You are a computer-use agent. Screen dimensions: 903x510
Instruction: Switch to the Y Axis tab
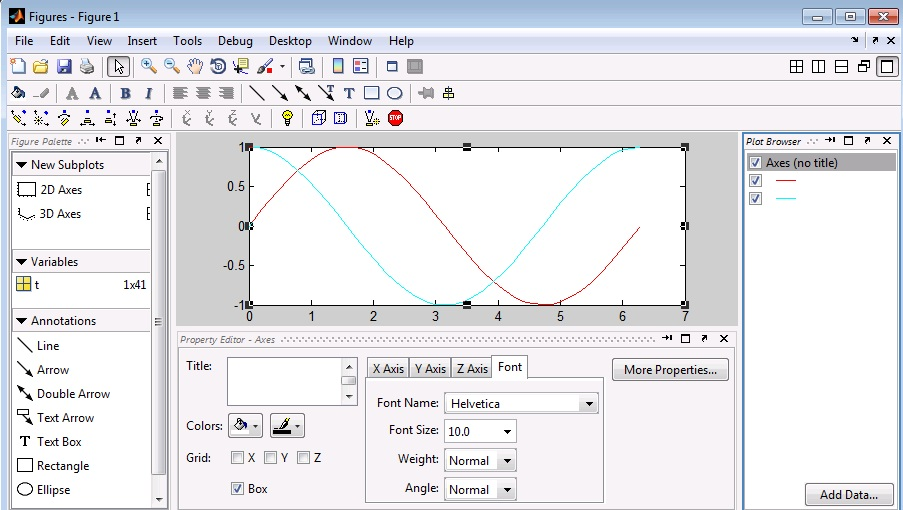click(430, 368)
